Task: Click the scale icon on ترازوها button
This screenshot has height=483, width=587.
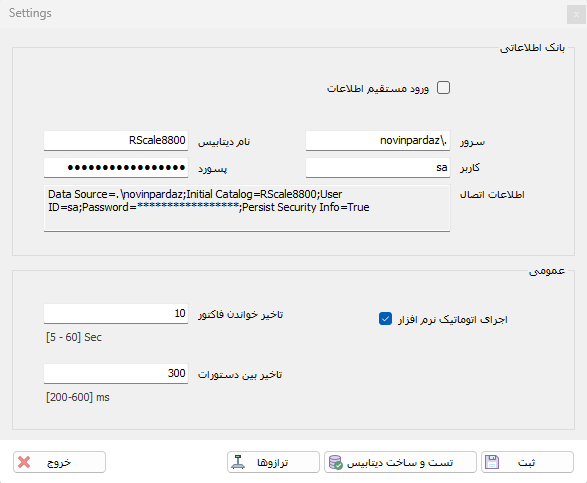Action: point(238,462)
